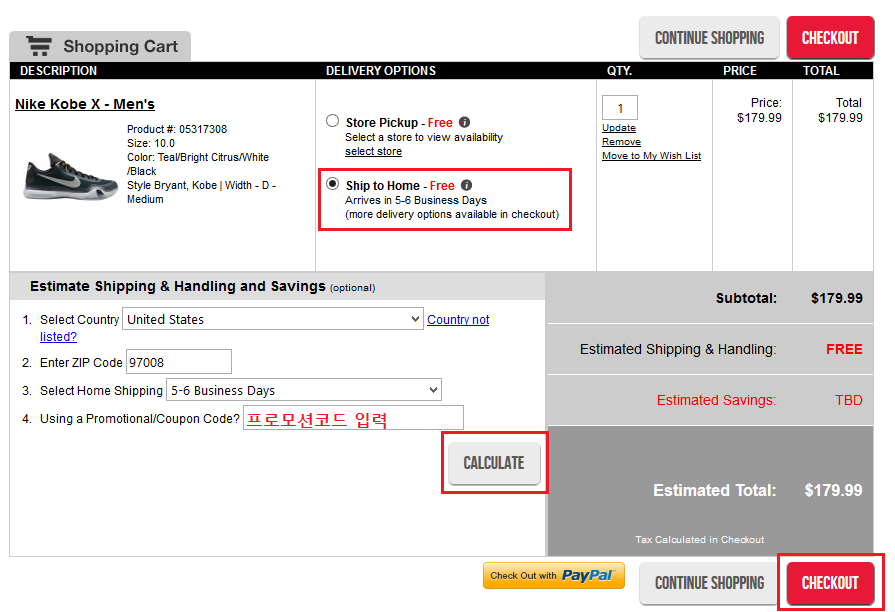Screen dimensions: 895x612
Task: Click the Subtotal $179.99 value
Action: tap(836, 298)
